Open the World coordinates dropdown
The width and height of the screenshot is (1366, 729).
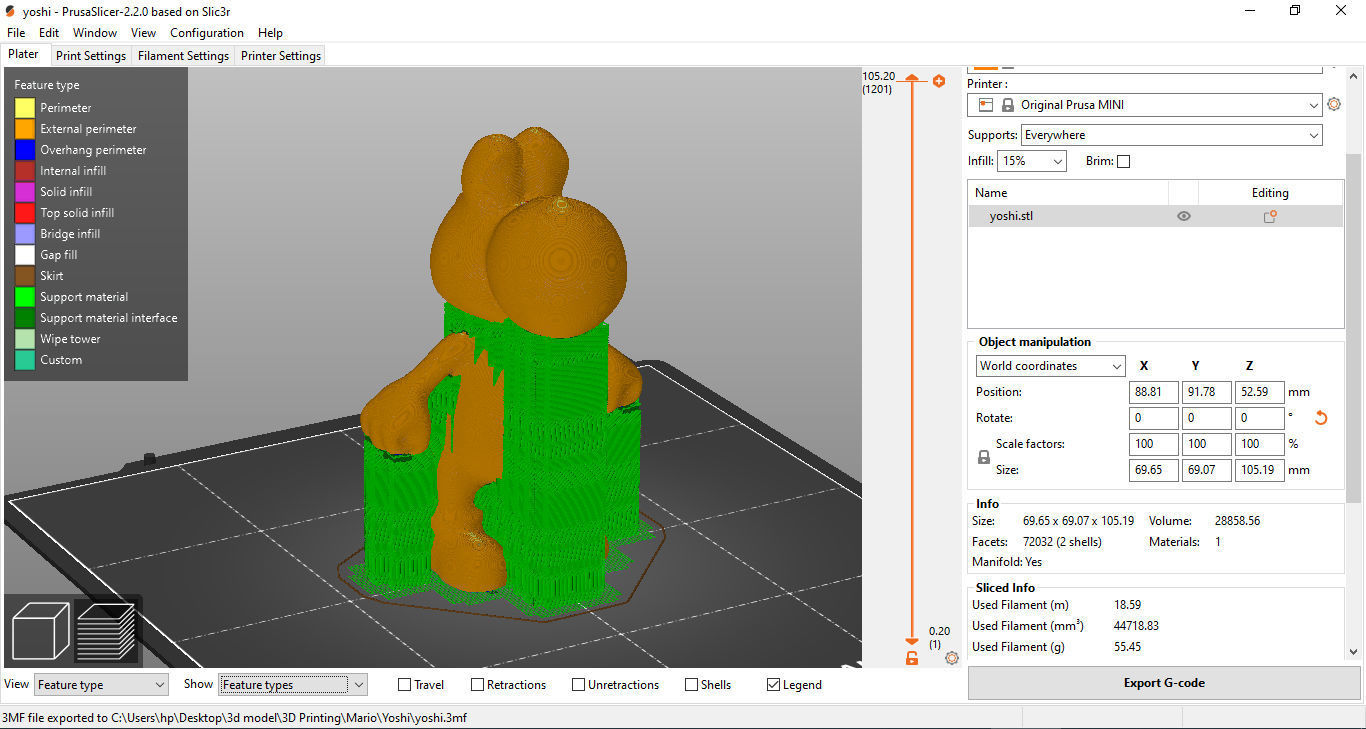tap(1050, 366)
